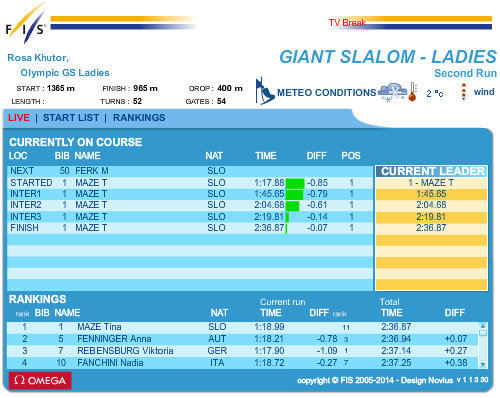This screenshot has height=398, width=500.
Task: Click the Second Run label
Action: 465,73
